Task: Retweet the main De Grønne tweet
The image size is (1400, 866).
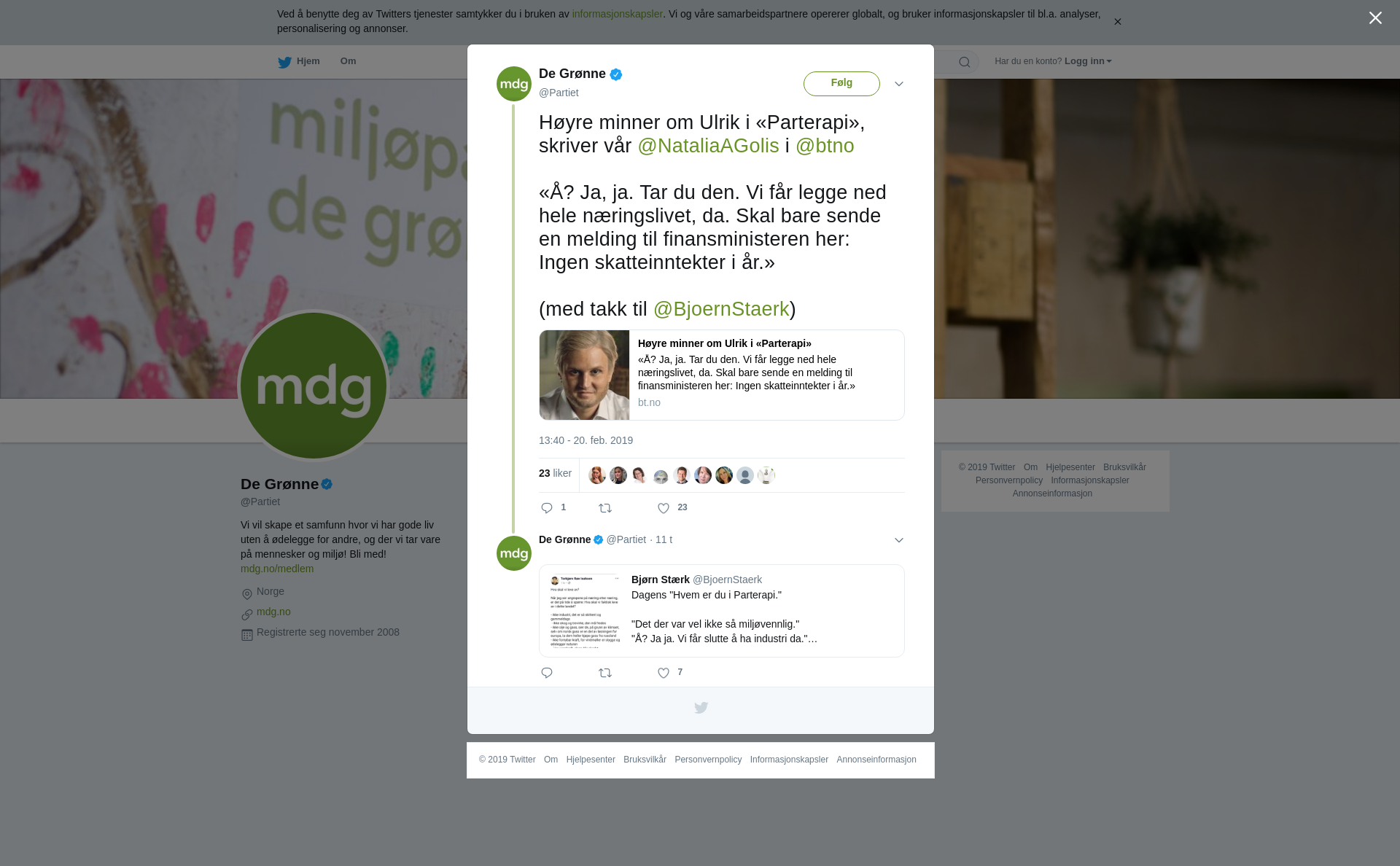Action: [x=605, y=508]
